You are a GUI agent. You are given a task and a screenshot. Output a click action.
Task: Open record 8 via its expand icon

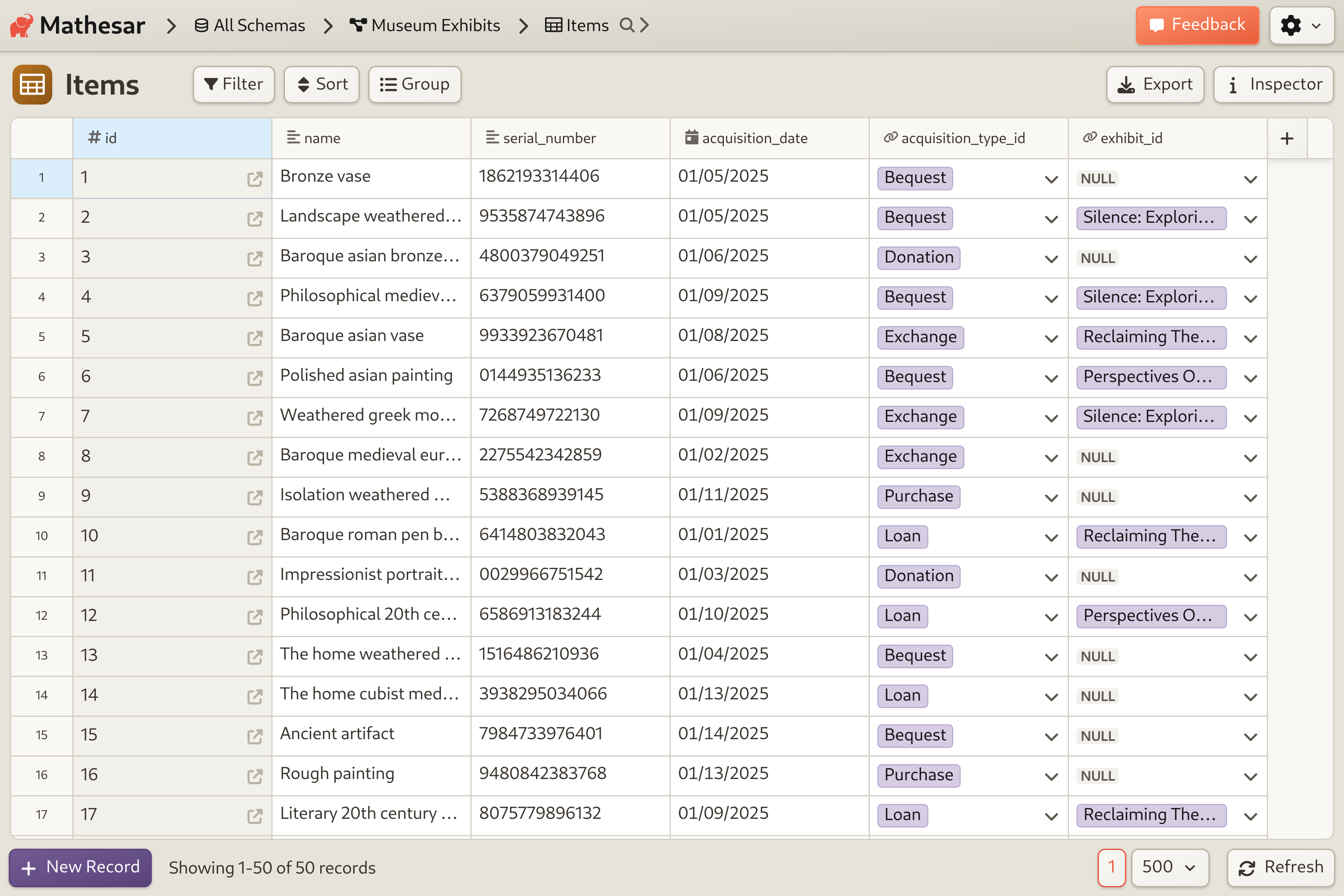(255, 458)
